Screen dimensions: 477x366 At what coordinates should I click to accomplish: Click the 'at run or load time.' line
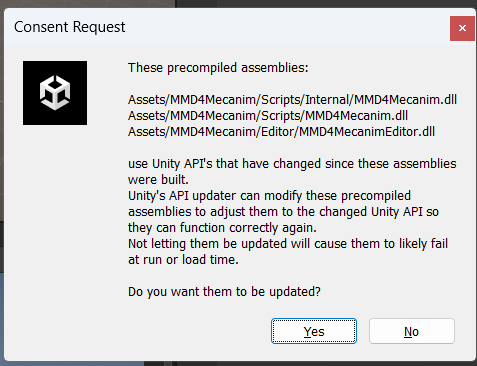click(183, 260)
